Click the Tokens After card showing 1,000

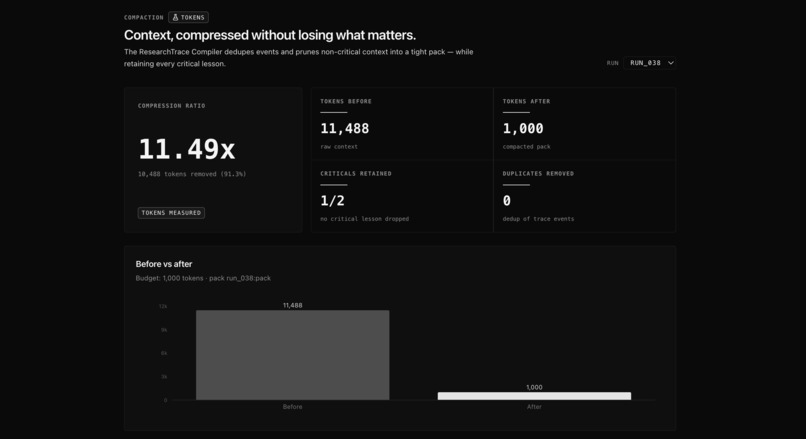point(584,124)
